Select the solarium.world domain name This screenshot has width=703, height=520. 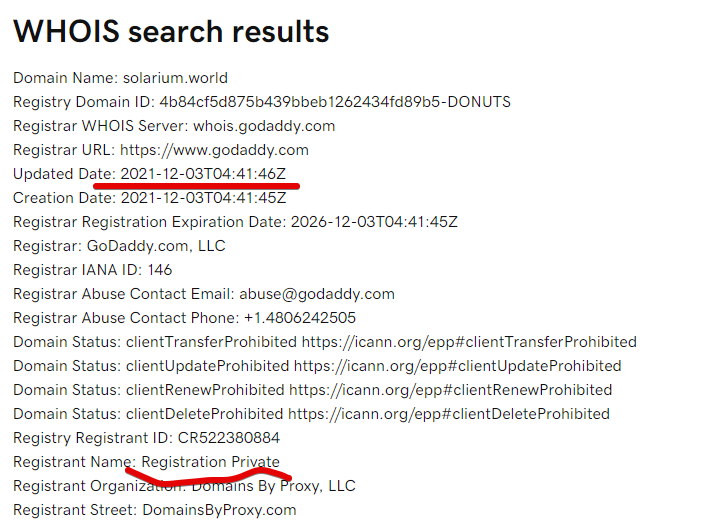(x=175, y=78)
